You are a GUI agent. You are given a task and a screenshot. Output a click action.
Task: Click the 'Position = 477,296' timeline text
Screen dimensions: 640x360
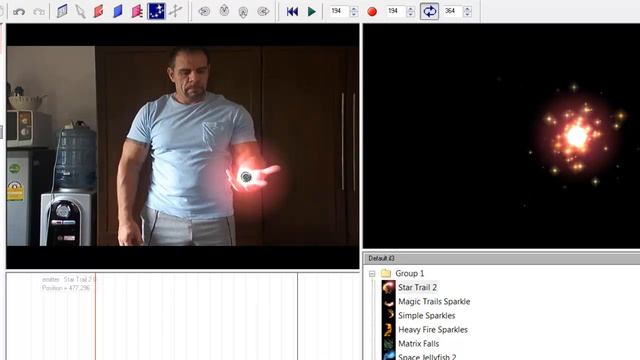coord(65,288)
